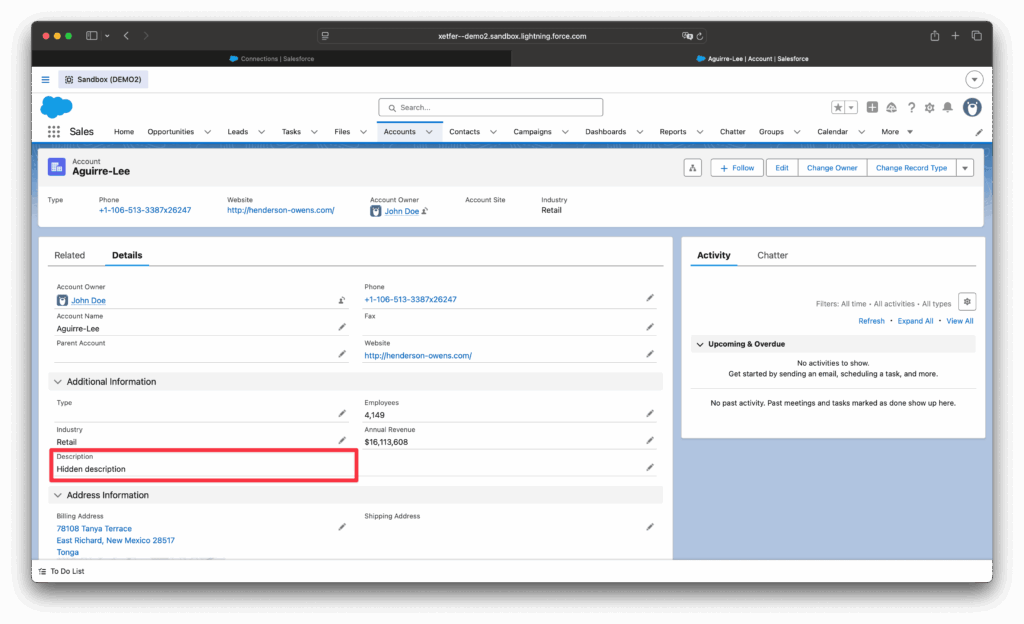This screenshot has width=1024, height=624.
Task: Reload the page in Safari
Action: [x=699, y=36]
